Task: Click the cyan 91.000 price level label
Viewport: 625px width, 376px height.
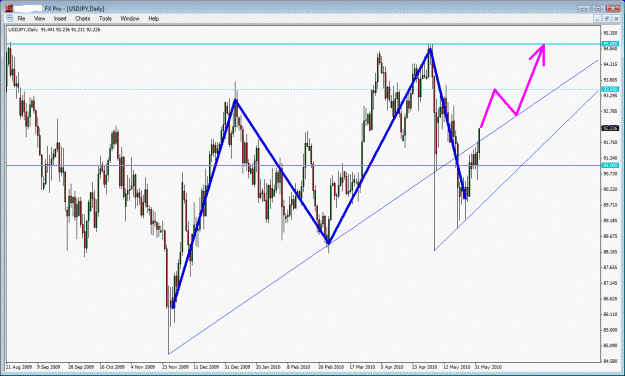Action: pos(610,165)
